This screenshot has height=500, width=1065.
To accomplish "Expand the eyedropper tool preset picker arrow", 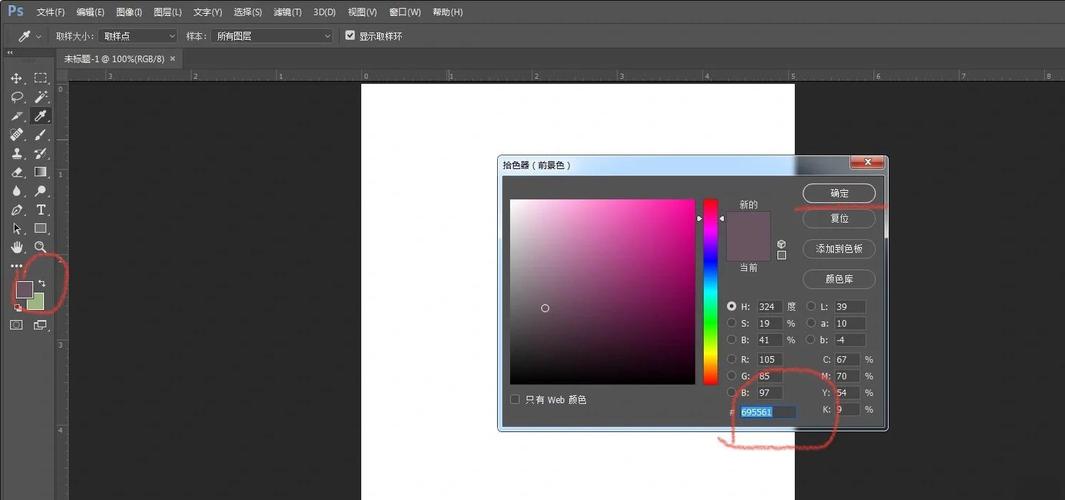I will [x=39, y=36].
